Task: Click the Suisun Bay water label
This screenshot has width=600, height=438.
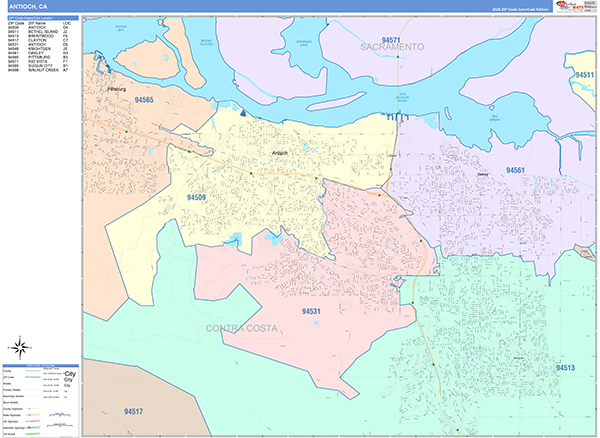Action: pyautogui.click(x=121, y=28)
